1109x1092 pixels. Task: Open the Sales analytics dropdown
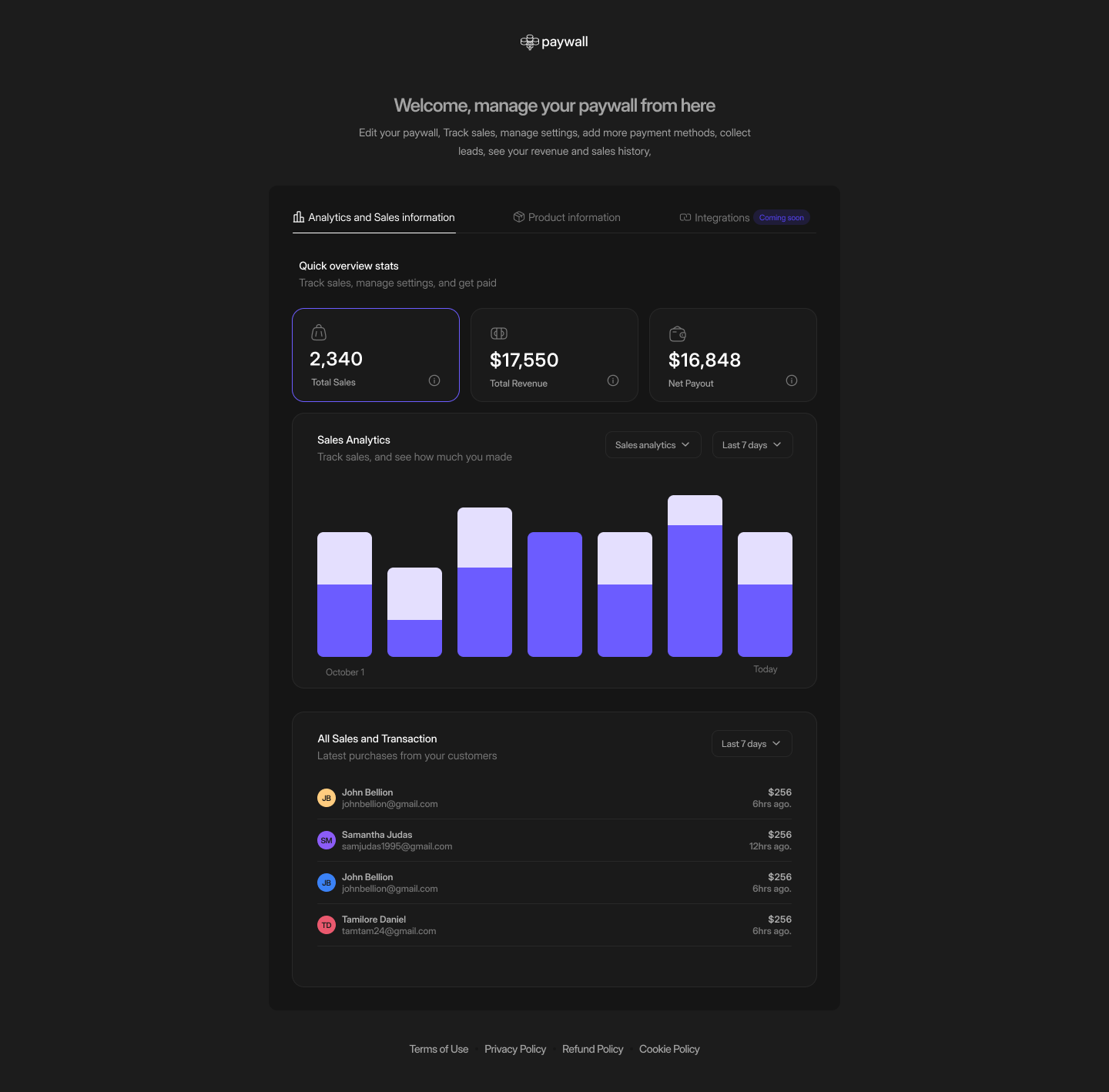[x=652, y=444]
